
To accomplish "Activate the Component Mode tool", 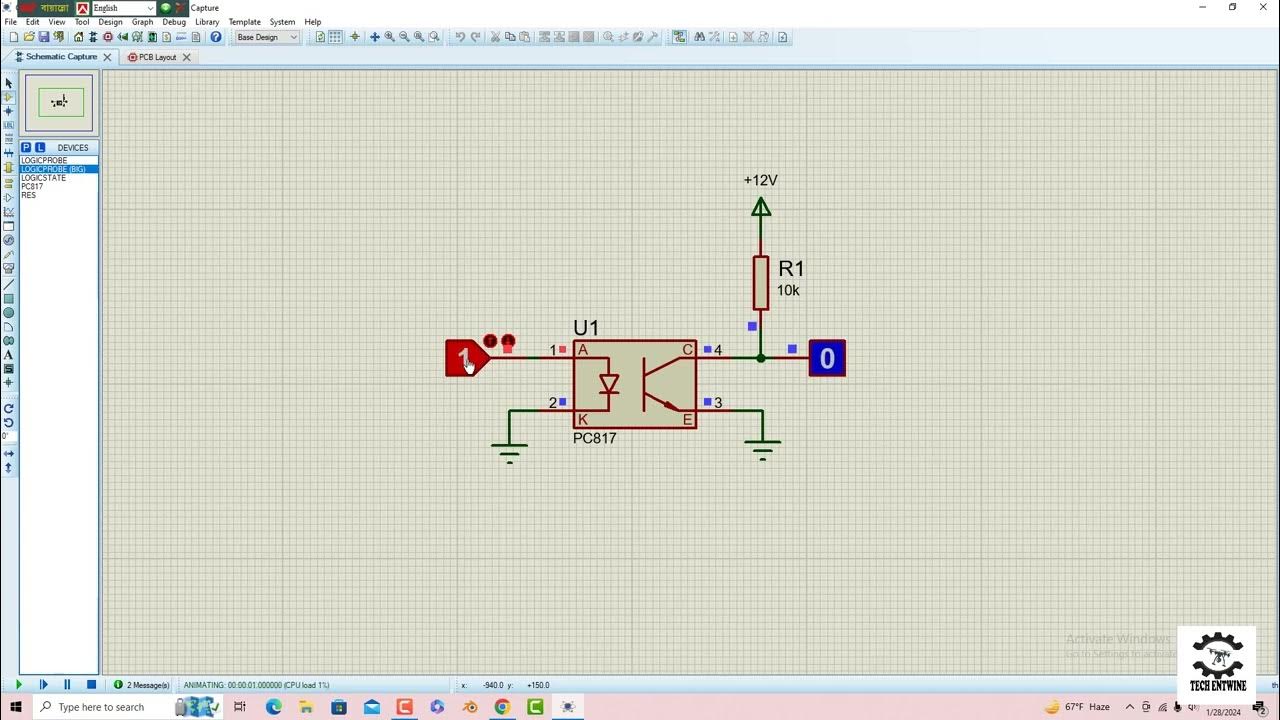I will click(9, 97).
